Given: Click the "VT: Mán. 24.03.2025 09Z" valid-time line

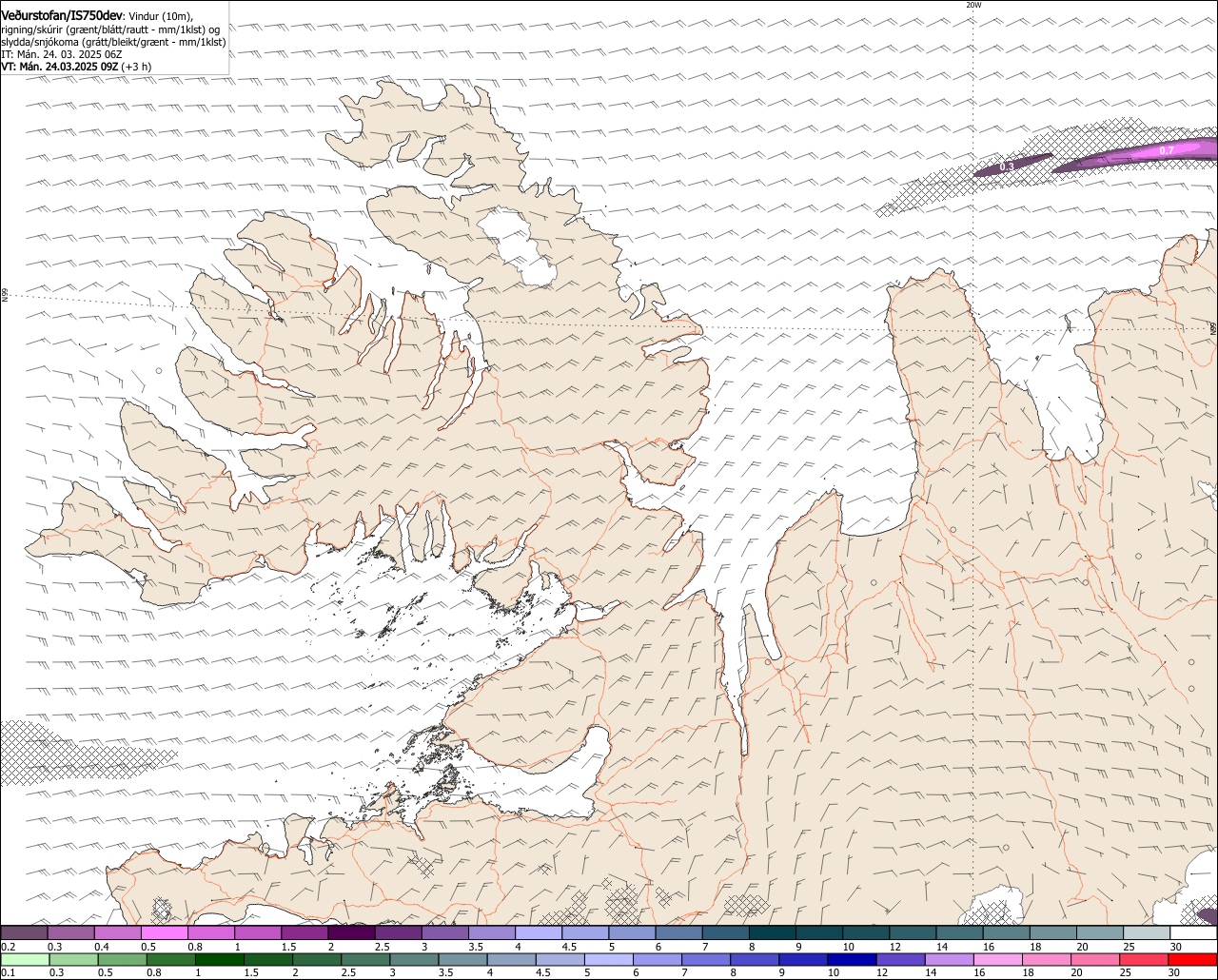Looking at the screenshot, I should click(76, 67).
